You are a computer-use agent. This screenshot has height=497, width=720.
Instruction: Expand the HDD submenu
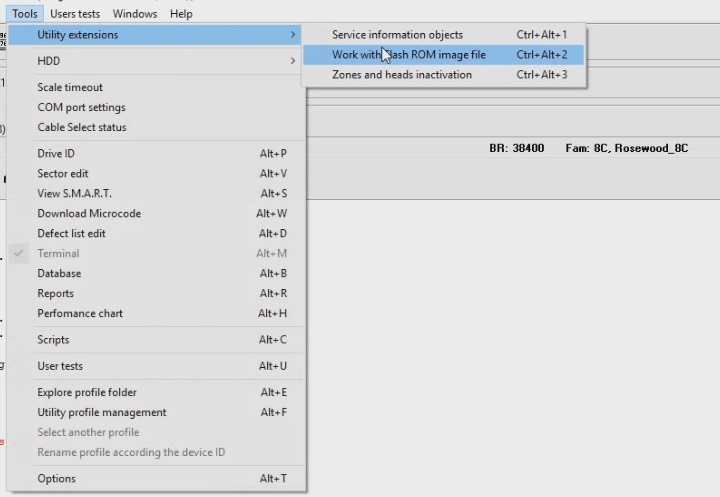tap(49, 61)
